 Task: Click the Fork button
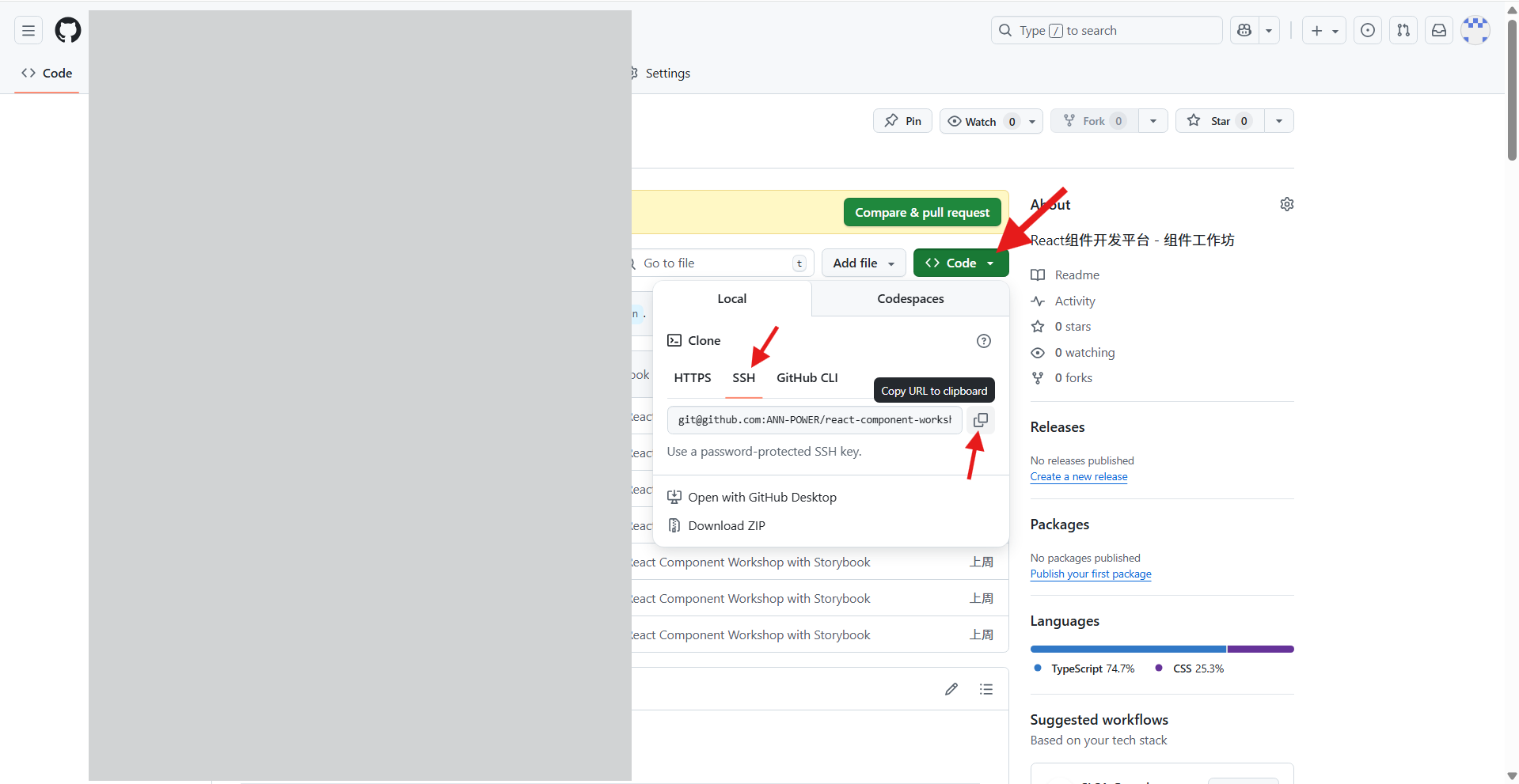(x=1095, y=121)
